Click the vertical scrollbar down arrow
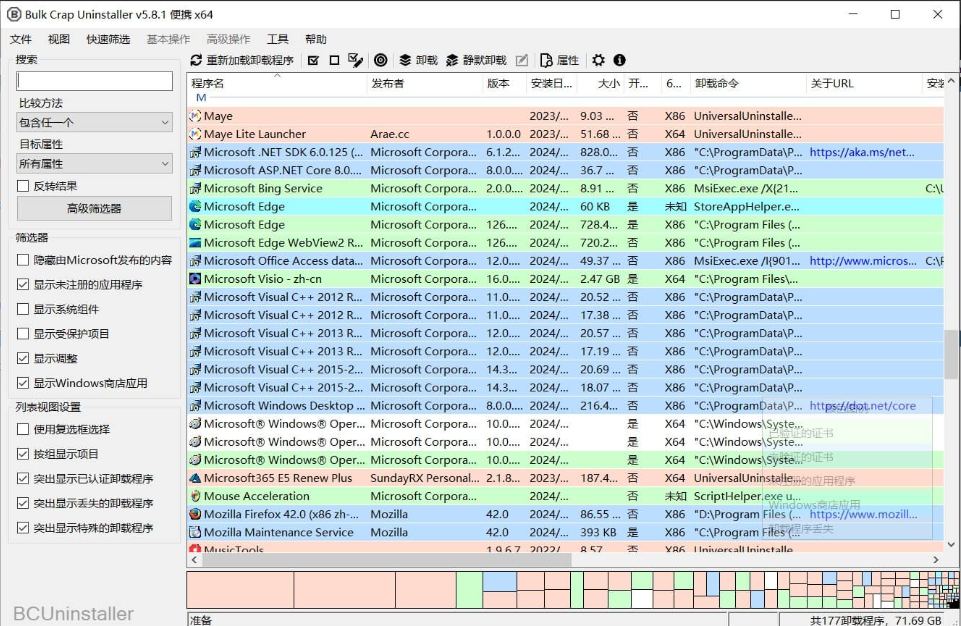Viewport: 961px width, 626px height. click(951, 544)
